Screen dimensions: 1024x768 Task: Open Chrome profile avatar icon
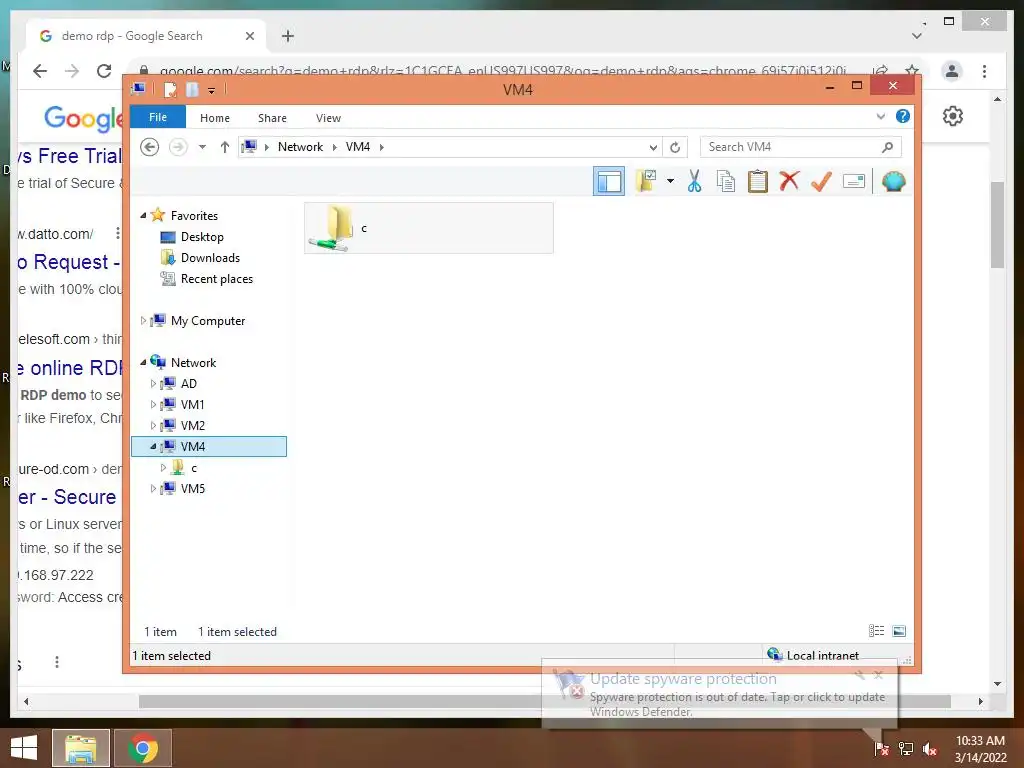click(952, 71)
